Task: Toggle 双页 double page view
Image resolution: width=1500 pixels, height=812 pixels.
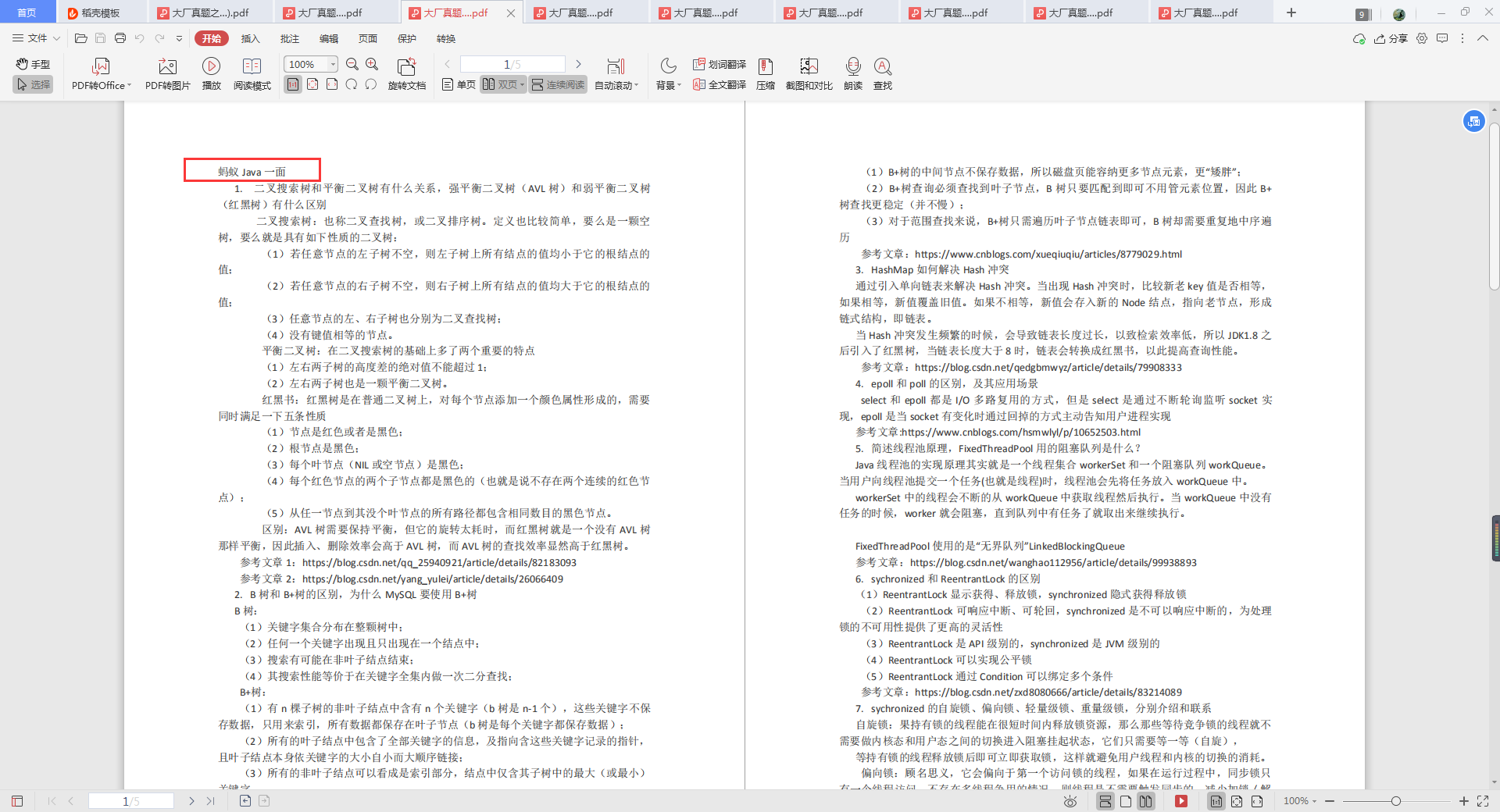Action: 503,84
